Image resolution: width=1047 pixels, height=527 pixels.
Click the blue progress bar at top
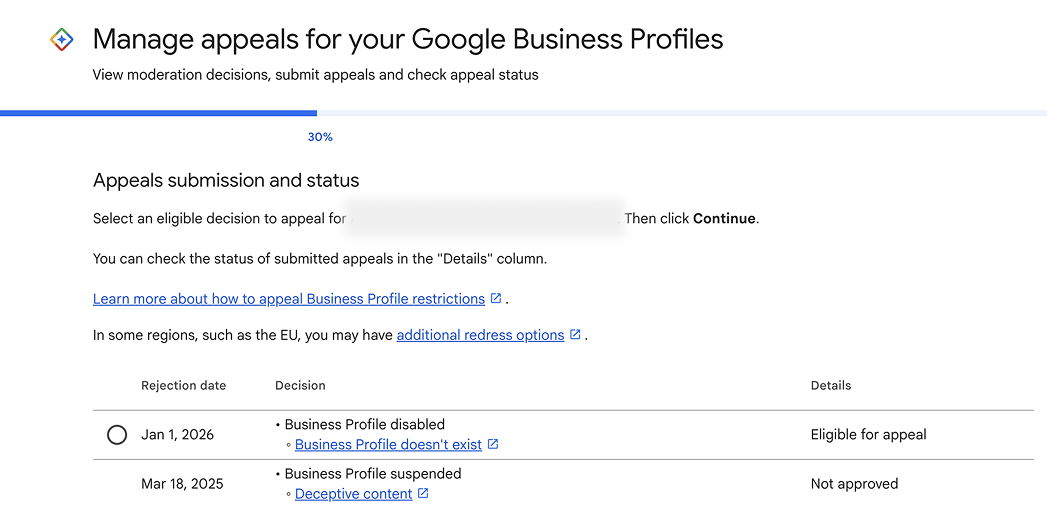click(x=158, y=113)
